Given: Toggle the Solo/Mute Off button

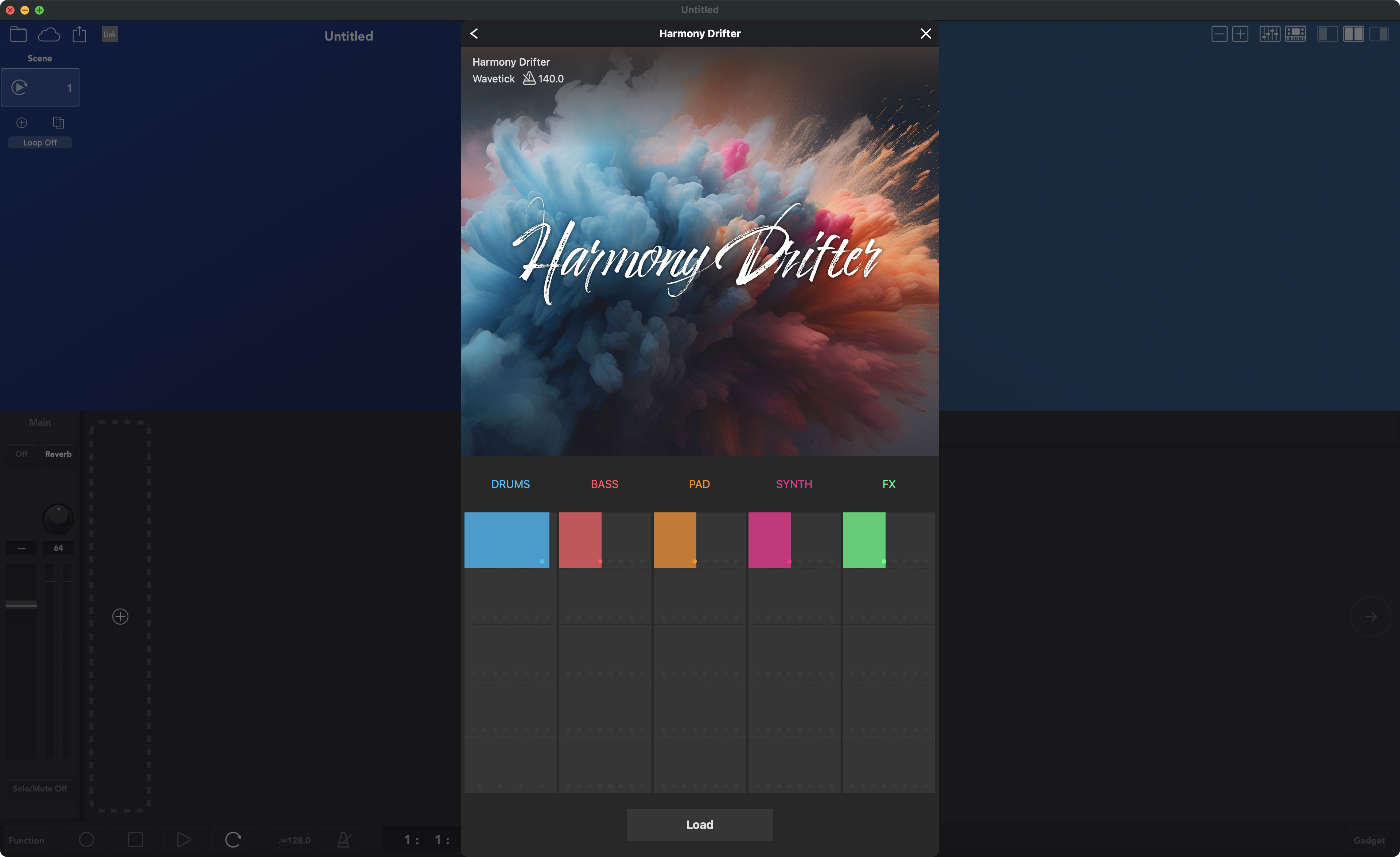Looking at the screenshot, I should [x=40, y=789].
